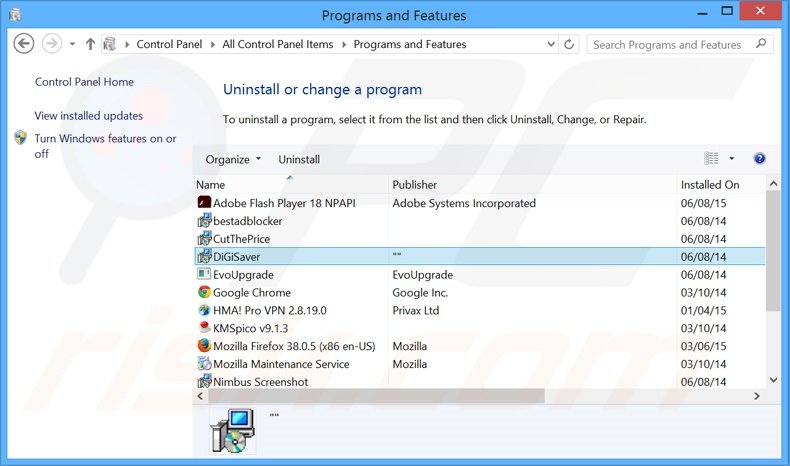
Task: Change view with the view icon
Action: tap(711, 159)
